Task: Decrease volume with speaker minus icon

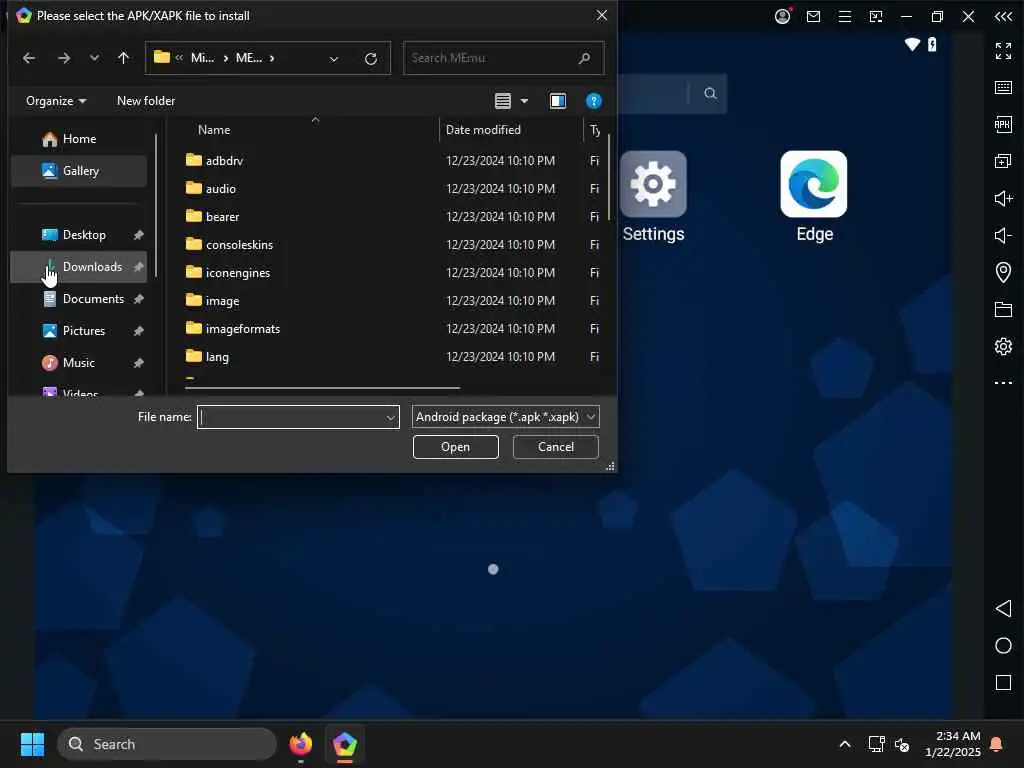Action: (1003, 235)
